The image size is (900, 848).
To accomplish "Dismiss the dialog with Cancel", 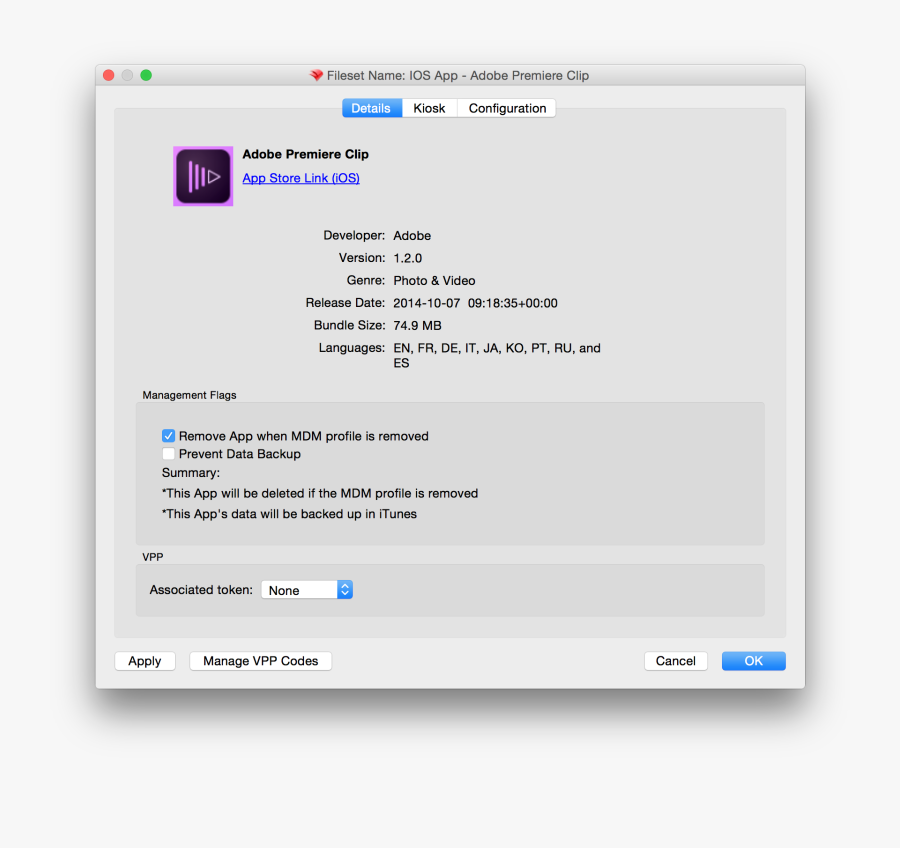I will pos(675,661).
